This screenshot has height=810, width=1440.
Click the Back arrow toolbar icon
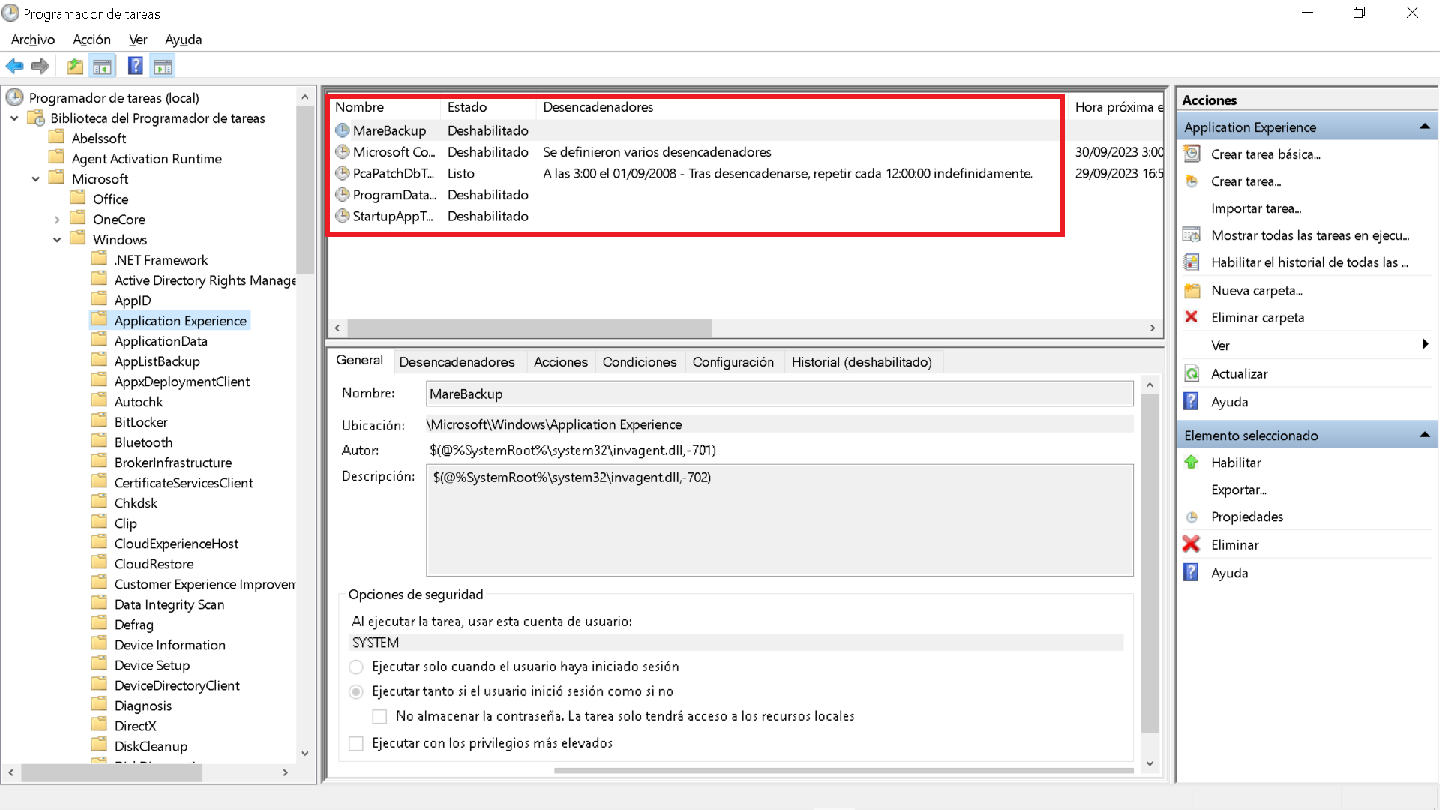point(14,66)
